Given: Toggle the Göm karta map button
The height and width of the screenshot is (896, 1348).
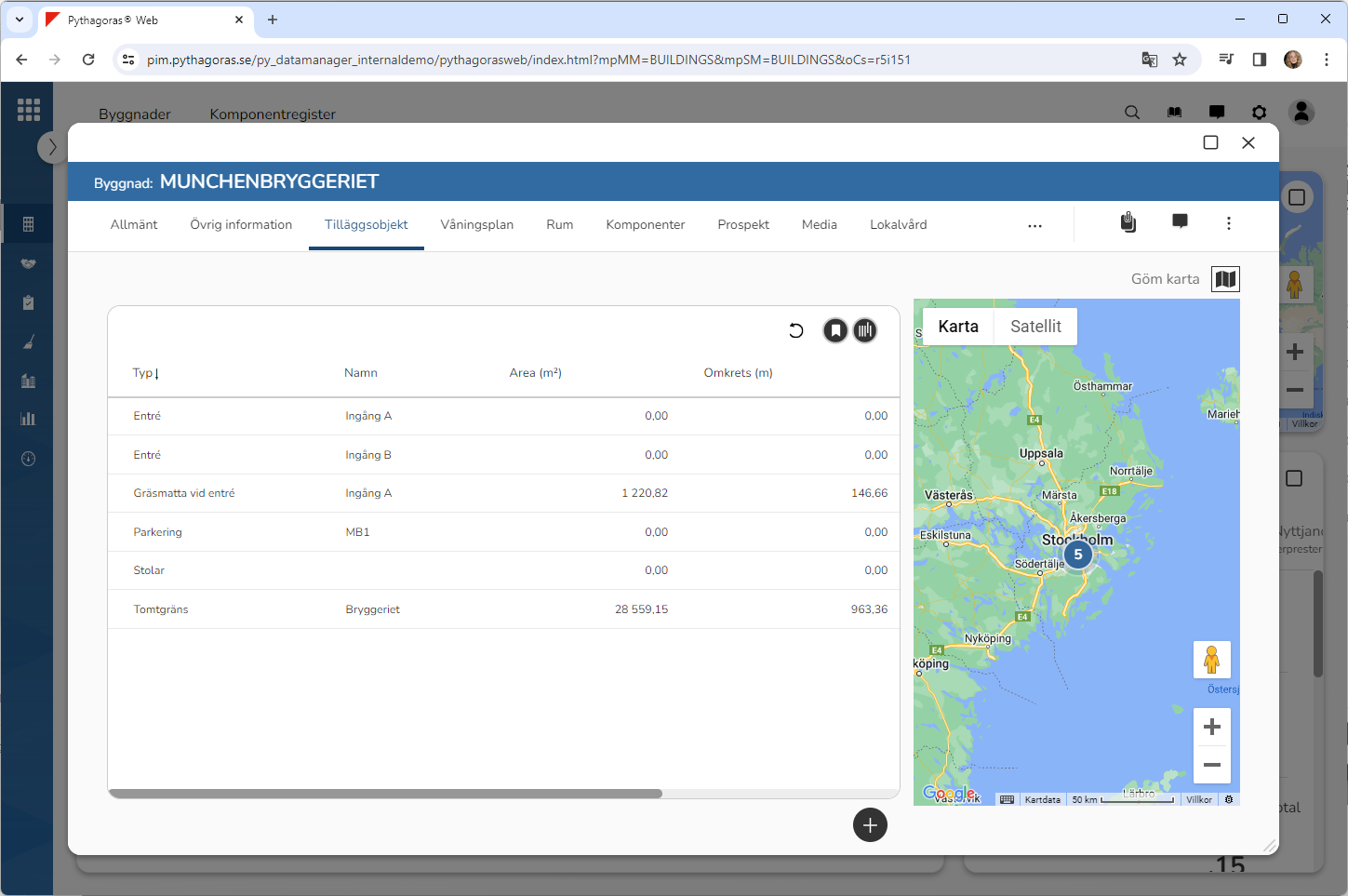Looking at the screenshot, I should click(1225, 279).
